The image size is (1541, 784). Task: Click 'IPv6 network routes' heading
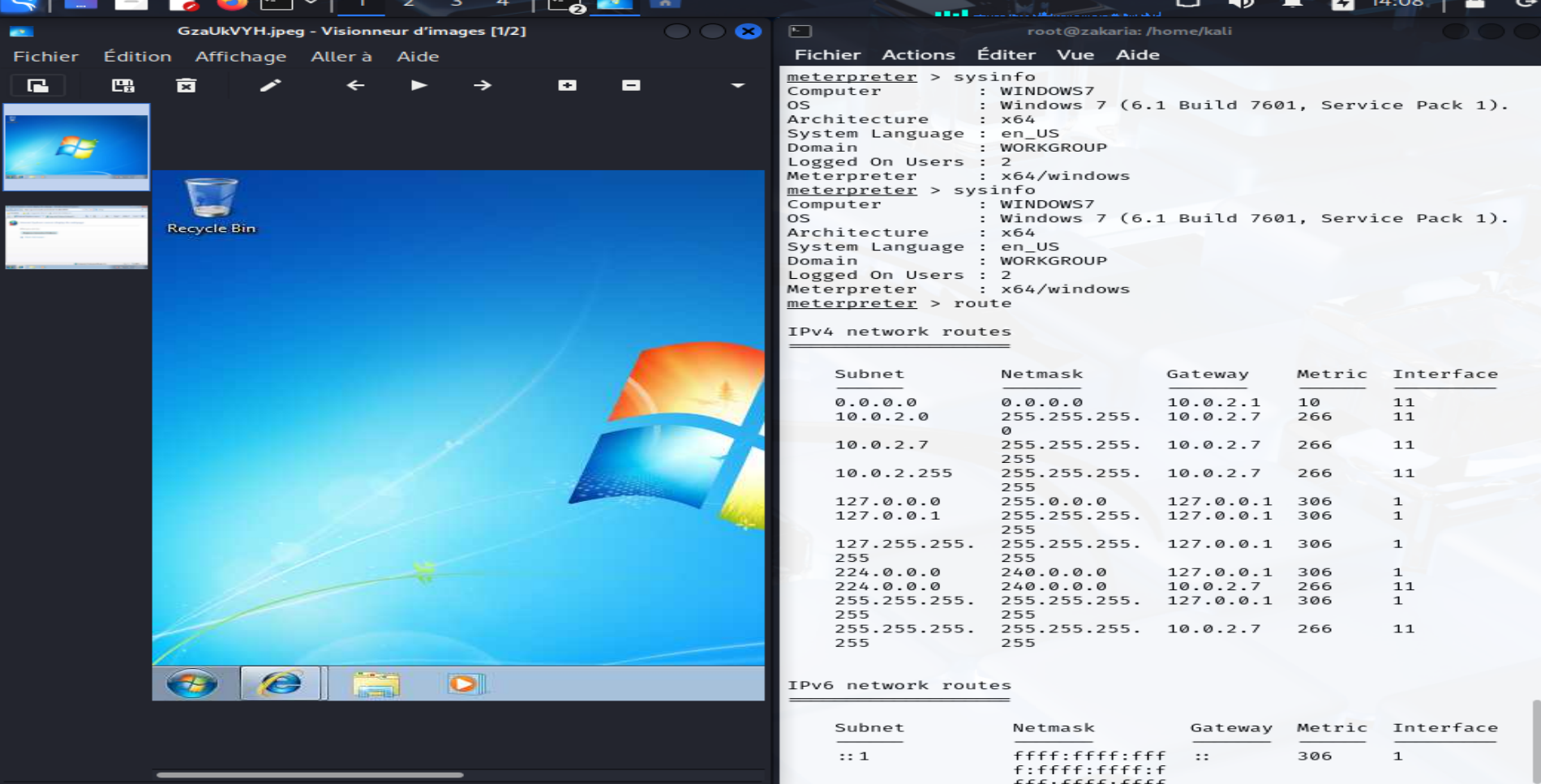click(899, 685)
